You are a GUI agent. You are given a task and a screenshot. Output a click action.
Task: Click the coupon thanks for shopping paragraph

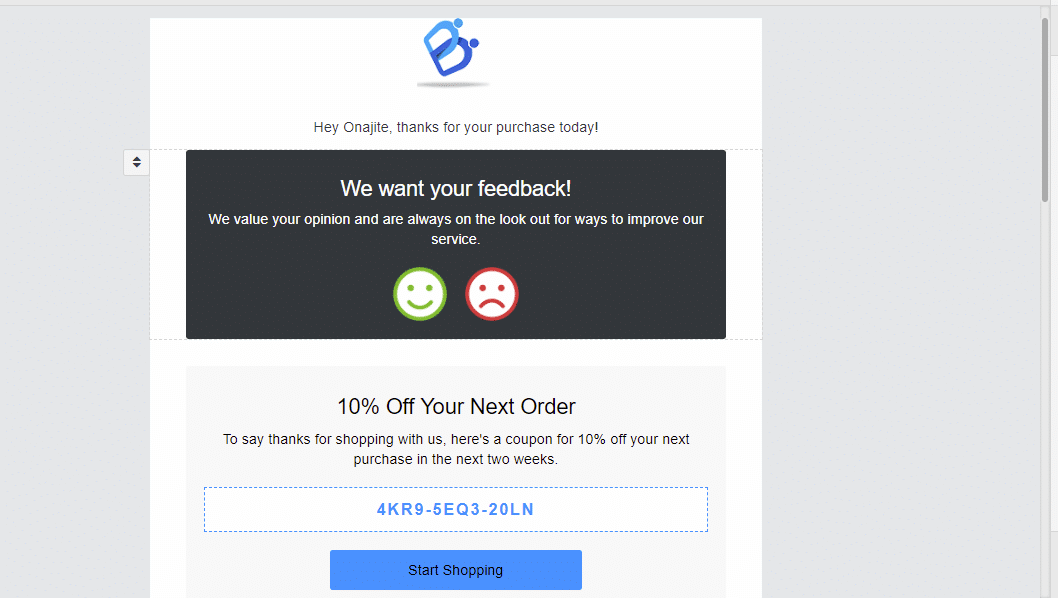(x=455, y=449)
